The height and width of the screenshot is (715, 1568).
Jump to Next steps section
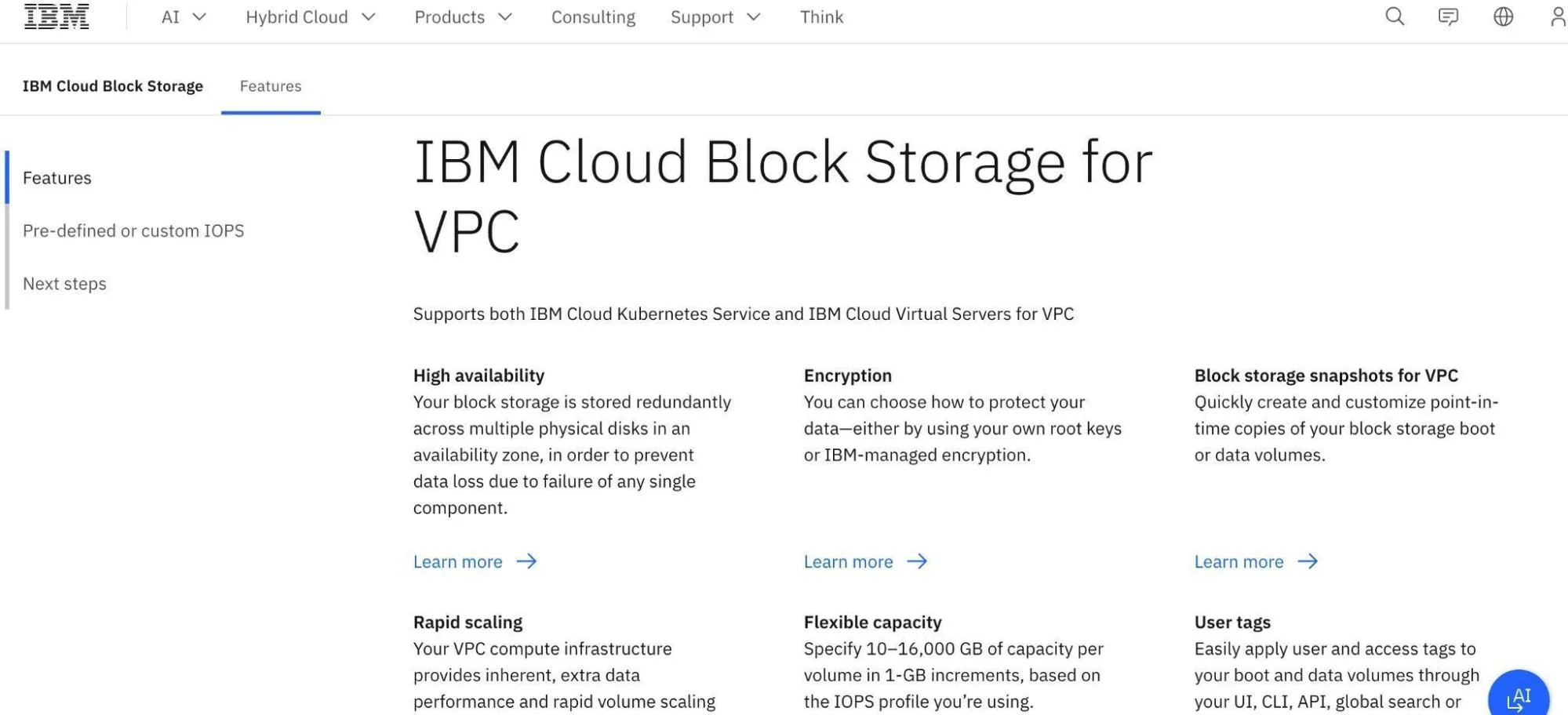[64, 284]
